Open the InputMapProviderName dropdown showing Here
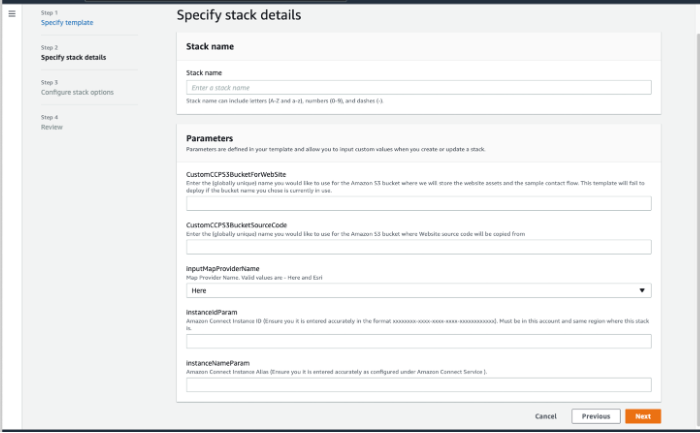The width and height of the screenshot is (700, 433). 418,290
